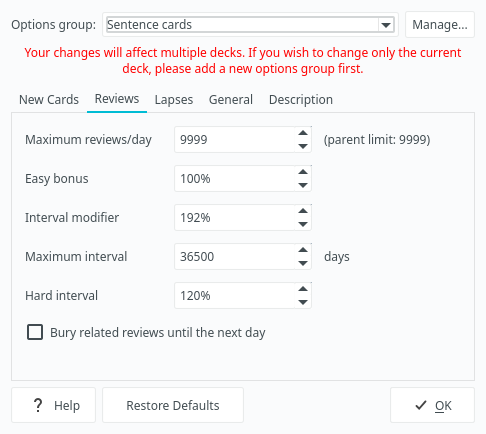
Task: Increase Maximum reviews/day with up arrow
Action: coord(303,133)
